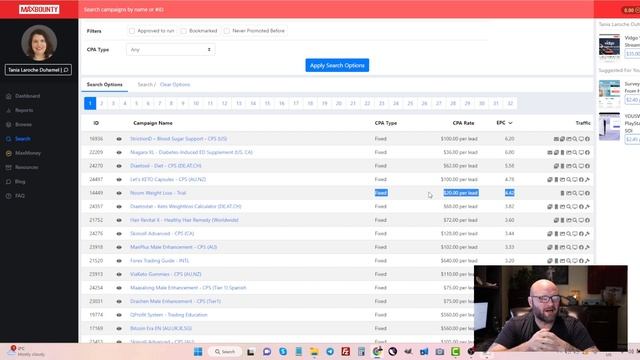
Task: Open Noom Weight Loss Trial campaign
Action: point(158,193)
